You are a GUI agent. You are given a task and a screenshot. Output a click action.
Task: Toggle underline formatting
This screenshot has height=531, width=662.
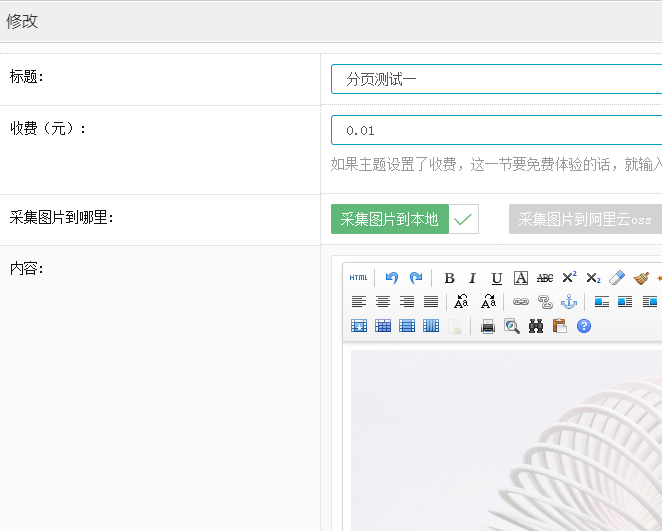pos(497,278)
